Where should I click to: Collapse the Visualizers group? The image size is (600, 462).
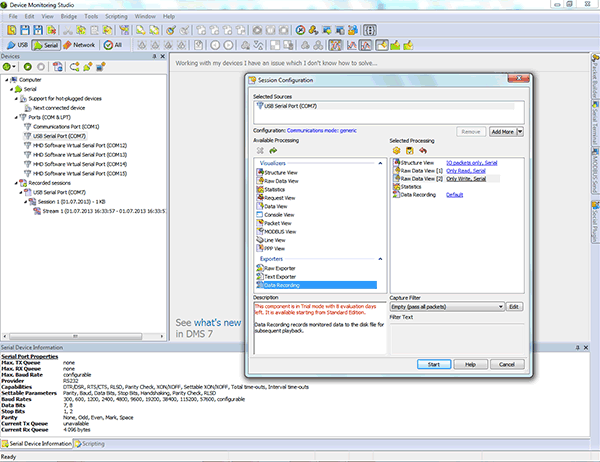coord(380,163)
